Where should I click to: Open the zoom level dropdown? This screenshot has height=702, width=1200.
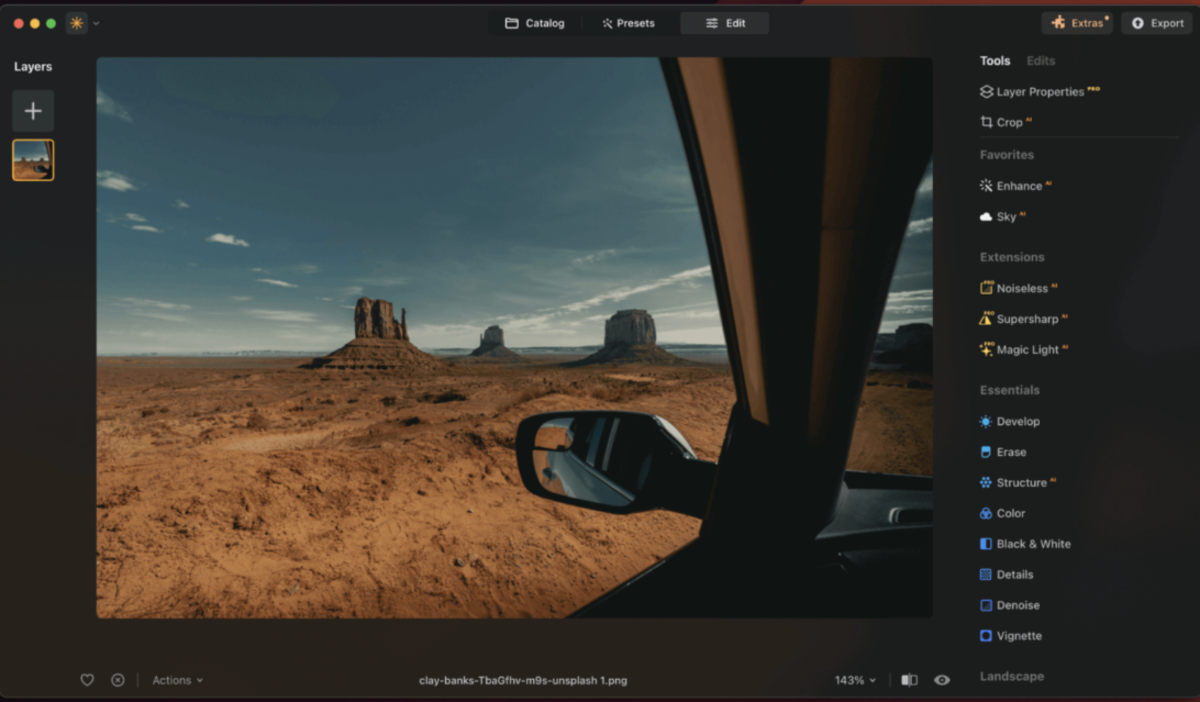point(855,679)
